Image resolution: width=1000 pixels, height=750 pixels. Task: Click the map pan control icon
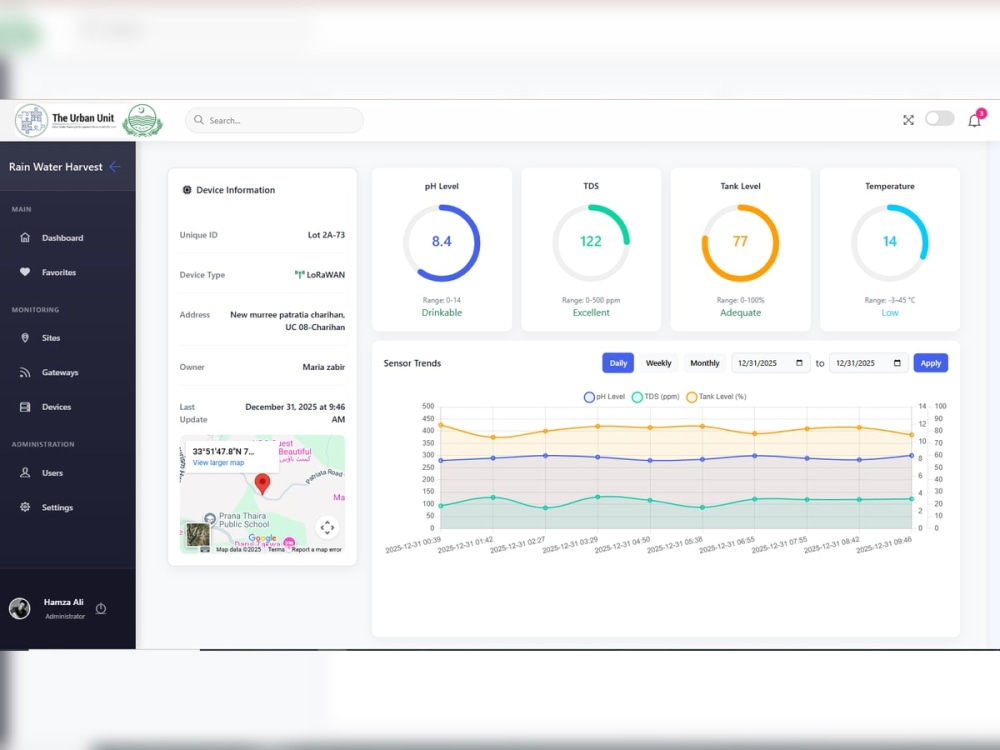[327, 527]
